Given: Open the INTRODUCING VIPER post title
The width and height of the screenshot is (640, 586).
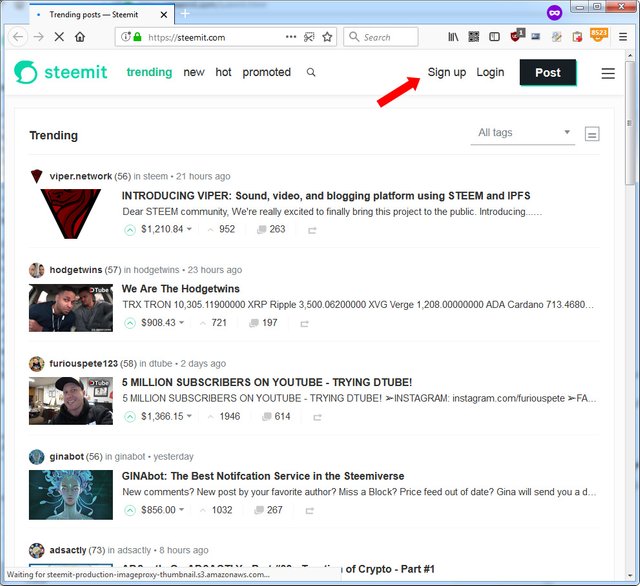Looking at the screenshot, I should pos(326,196).
